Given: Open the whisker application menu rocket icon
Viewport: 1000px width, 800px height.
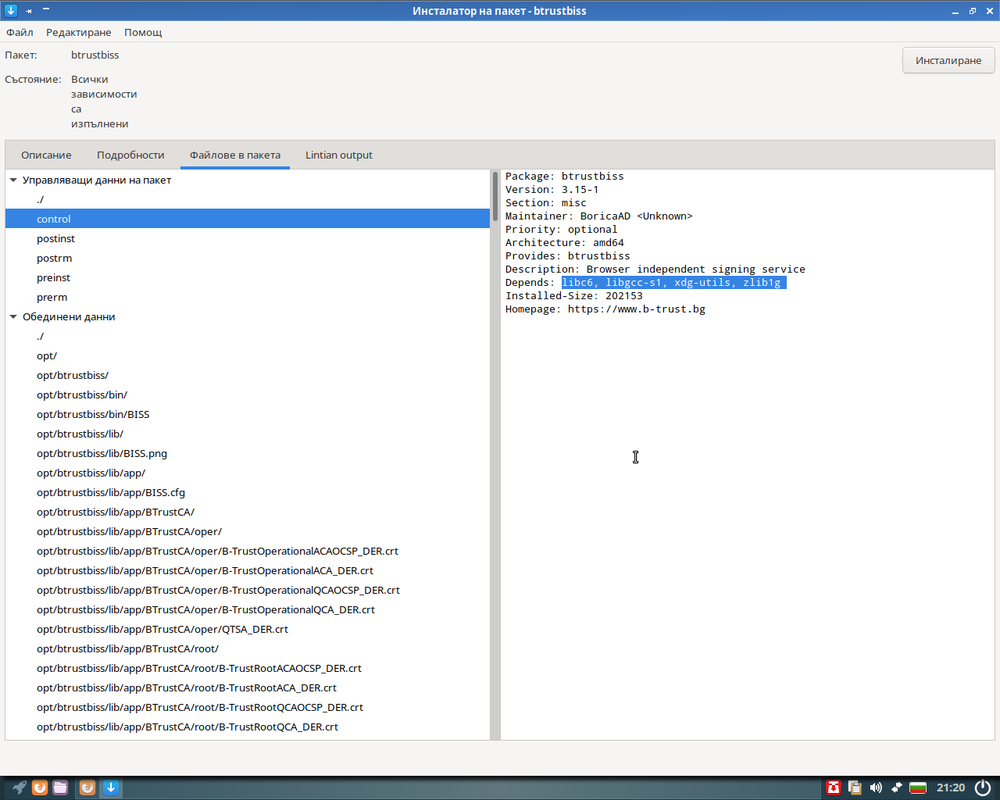Looking at the screenshot, I should point(18,787).
